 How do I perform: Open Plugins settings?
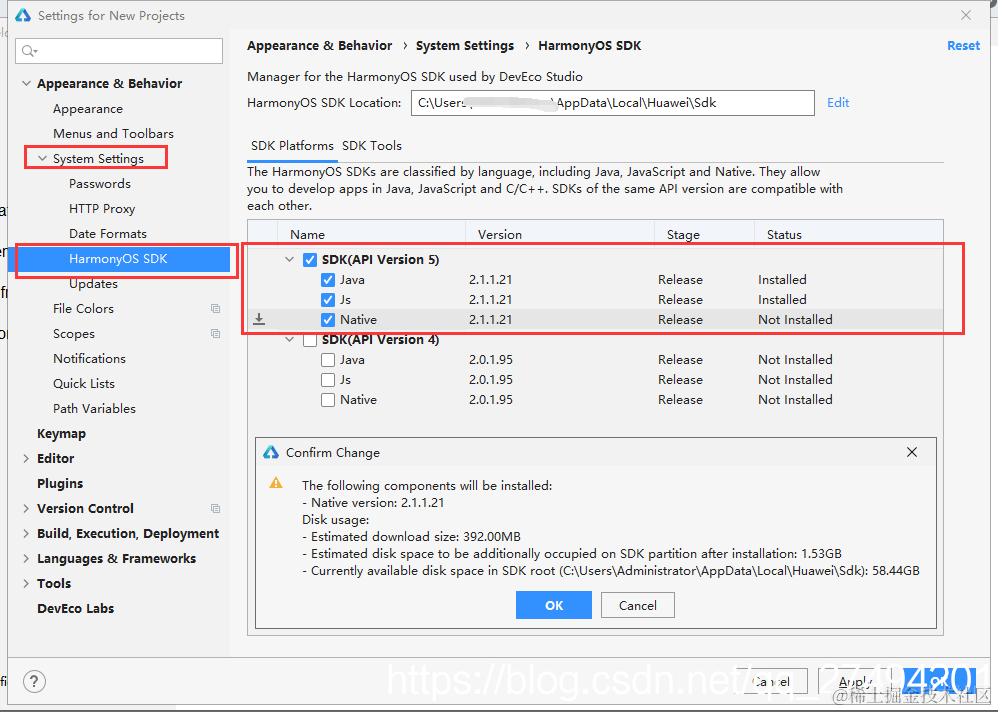click(x=60, y=484)
